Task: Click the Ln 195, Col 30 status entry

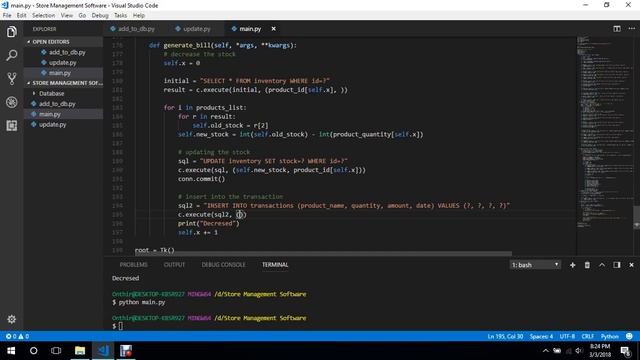Action: (505, 336)
